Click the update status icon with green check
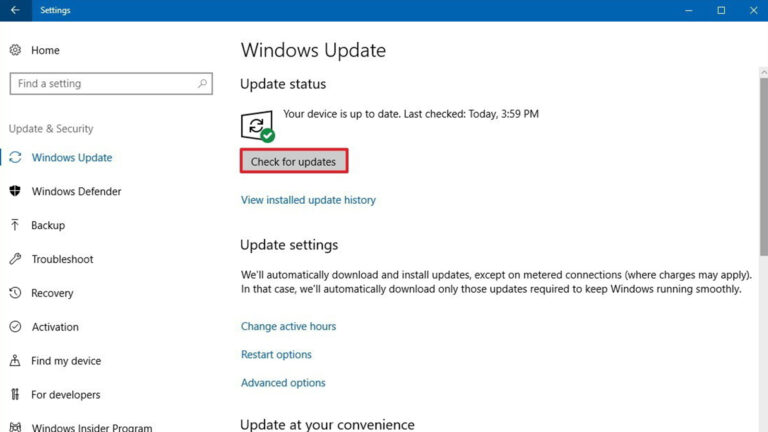Image resolution: width=768 pixels, height=432 pixels. coord(258,126)
